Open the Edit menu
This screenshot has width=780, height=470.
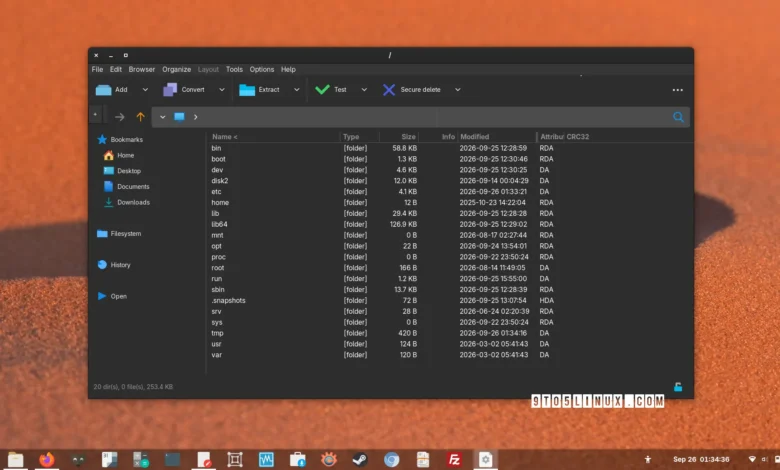[x=116, y=70]
